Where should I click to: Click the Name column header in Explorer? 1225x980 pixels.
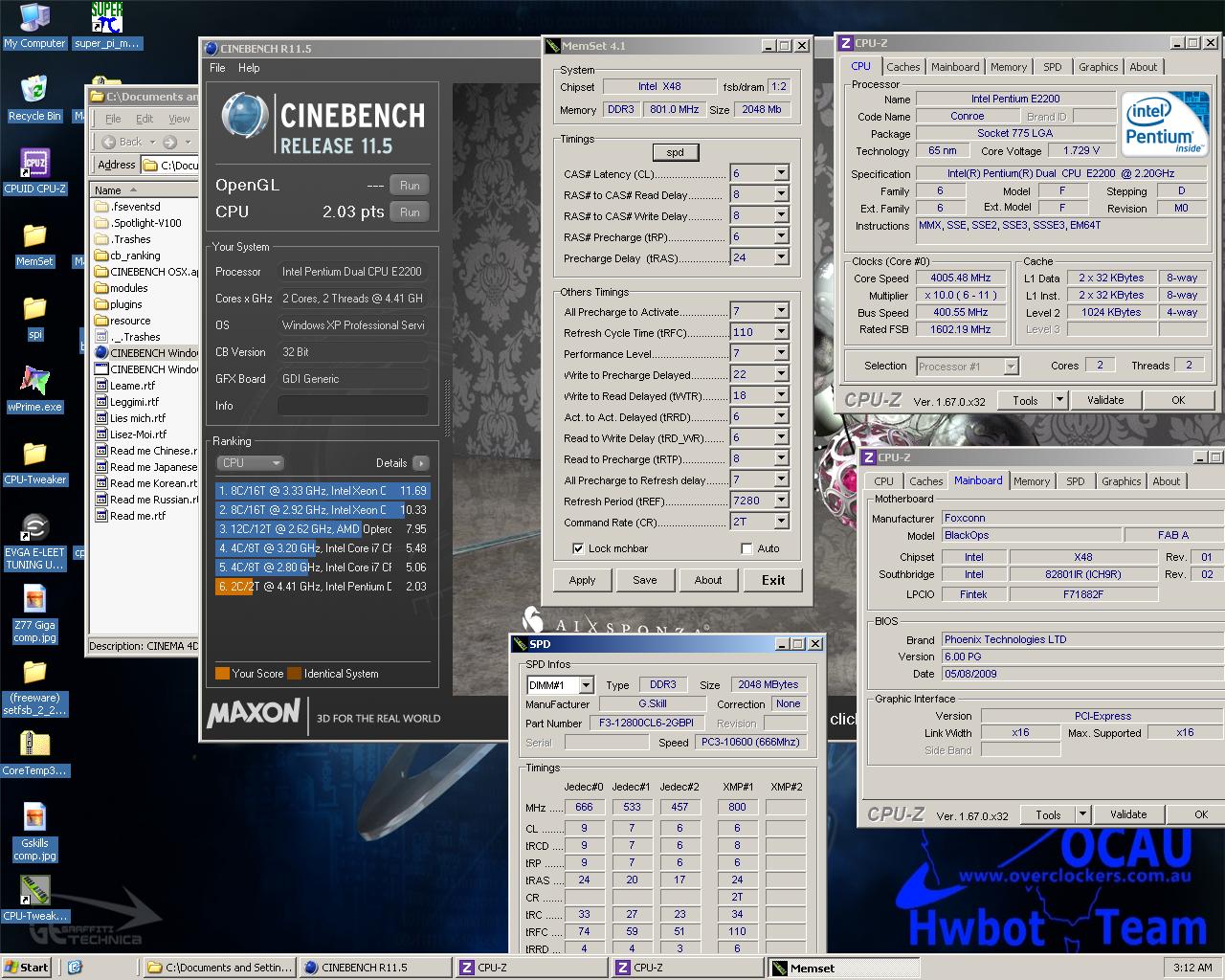144,190
